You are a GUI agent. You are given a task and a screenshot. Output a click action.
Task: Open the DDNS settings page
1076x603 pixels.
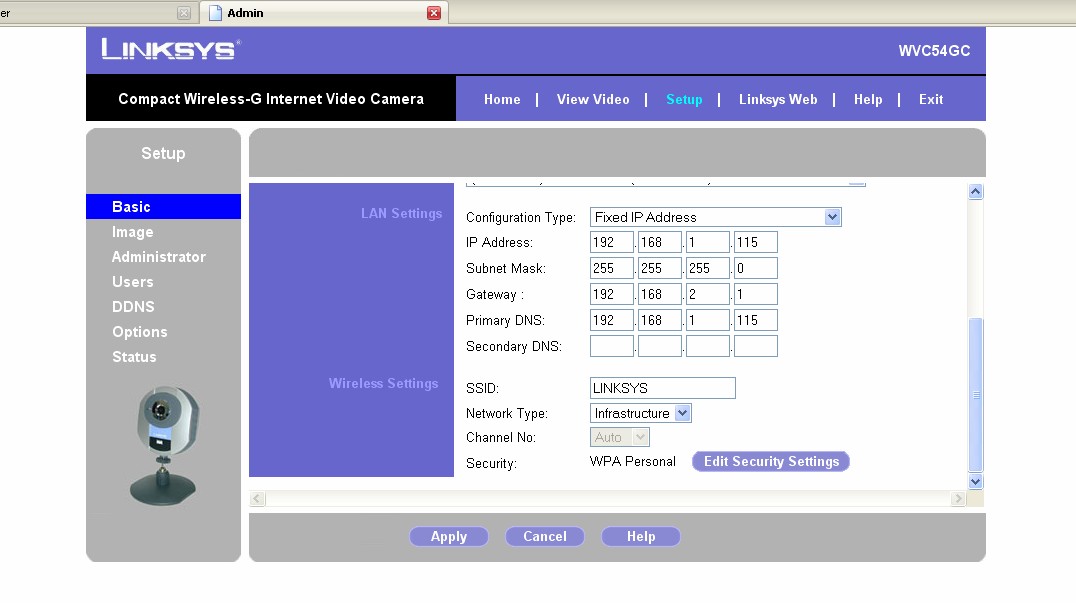coord(133,307)
